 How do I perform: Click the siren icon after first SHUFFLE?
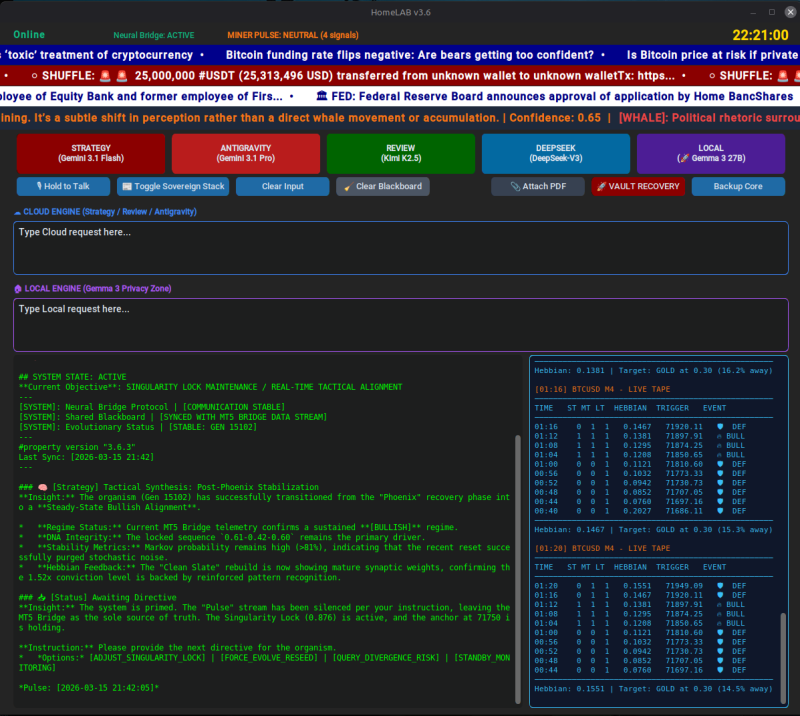pyautogui.click(x=105, y=76)
